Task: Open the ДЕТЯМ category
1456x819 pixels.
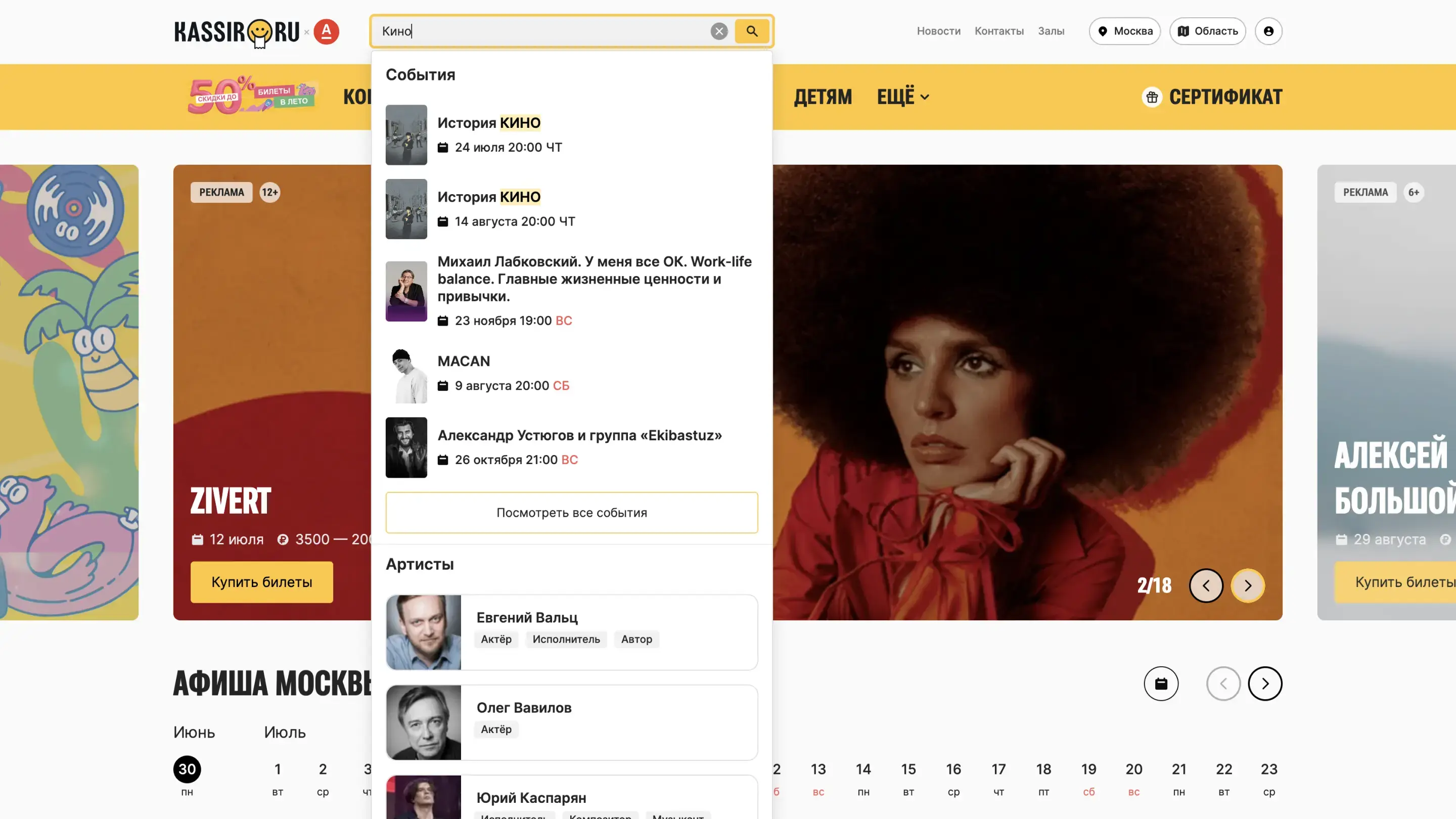Action: 823,97
